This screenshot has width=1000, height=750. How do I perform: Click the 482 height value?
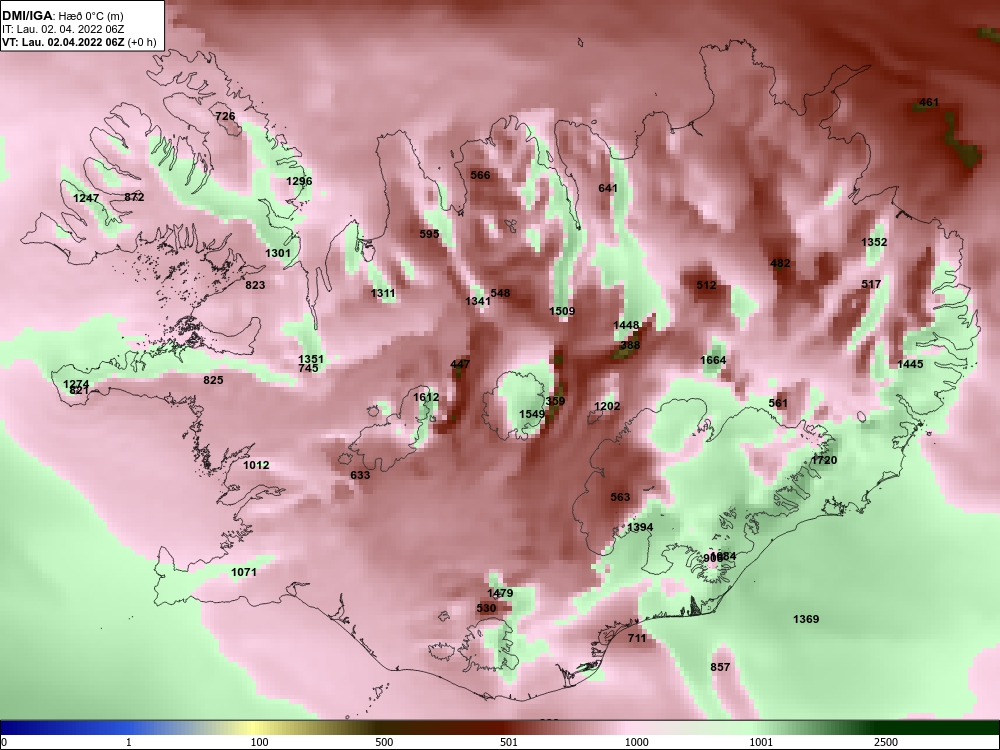point(781,263)
